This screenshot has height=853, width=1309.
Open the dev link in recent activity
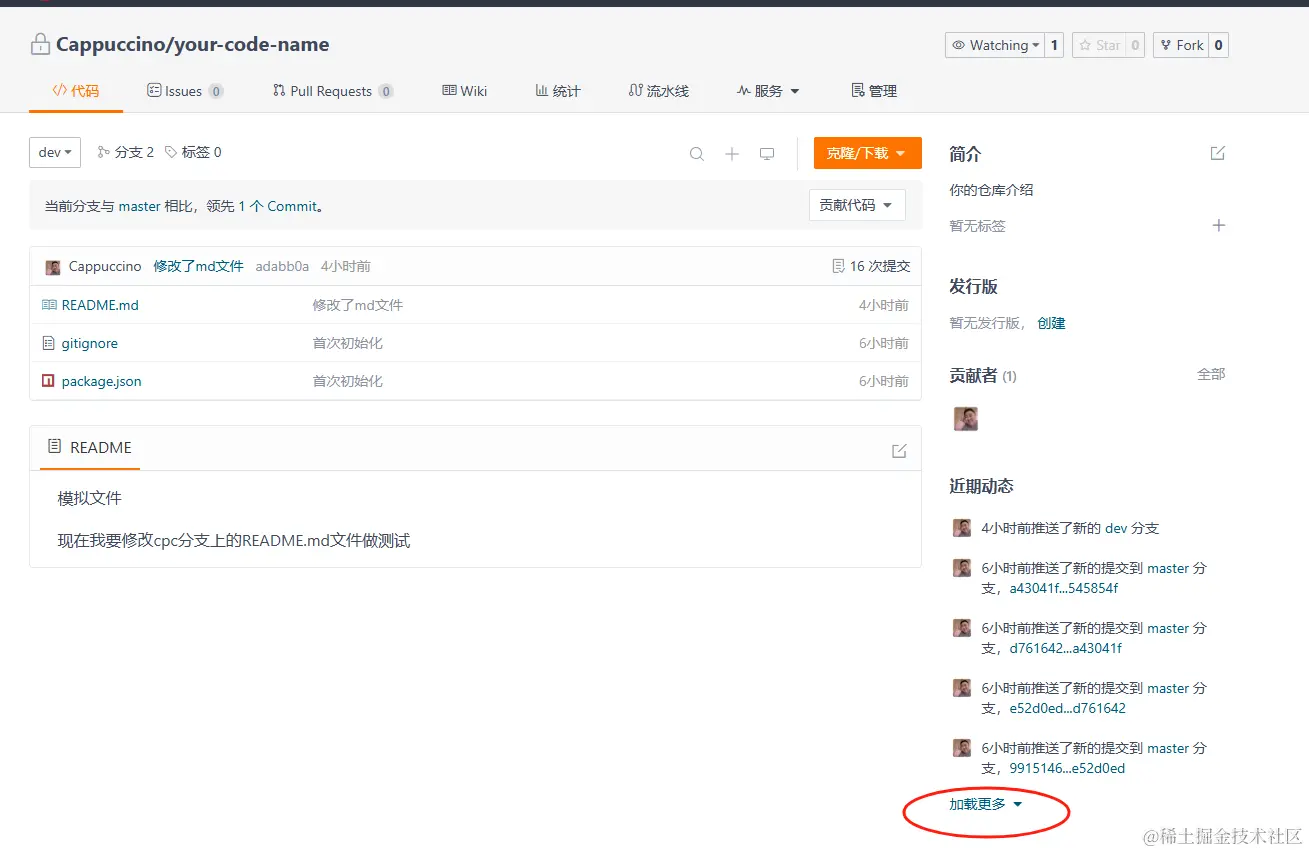(x=1116, y=528)
